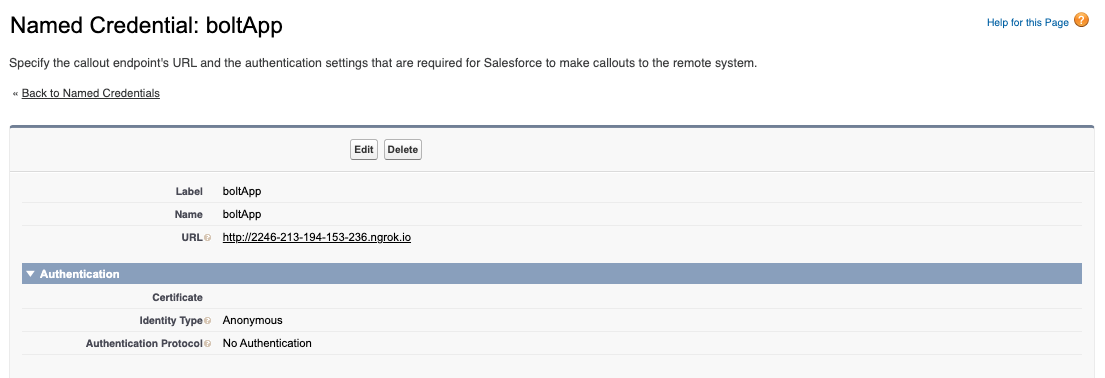Click the Authentication Protocol field label
This screenshot has height=378, width=1105.
click(x=144, y=344)
